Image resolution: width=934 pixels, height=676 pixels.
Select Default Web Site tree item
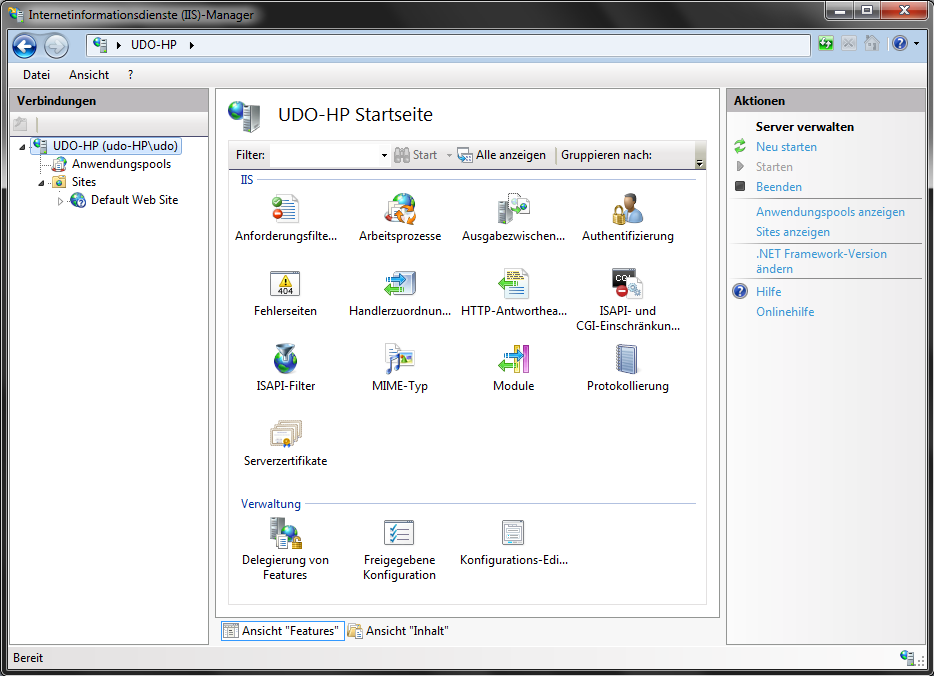134,200
